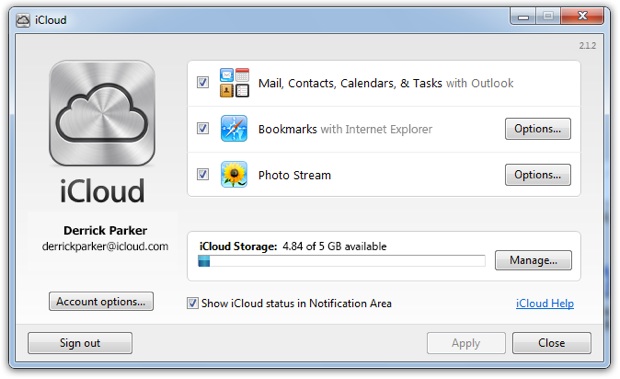Click the Apply button
The height and width of the screenshot is (379, 620).
(x=466, y=343)
